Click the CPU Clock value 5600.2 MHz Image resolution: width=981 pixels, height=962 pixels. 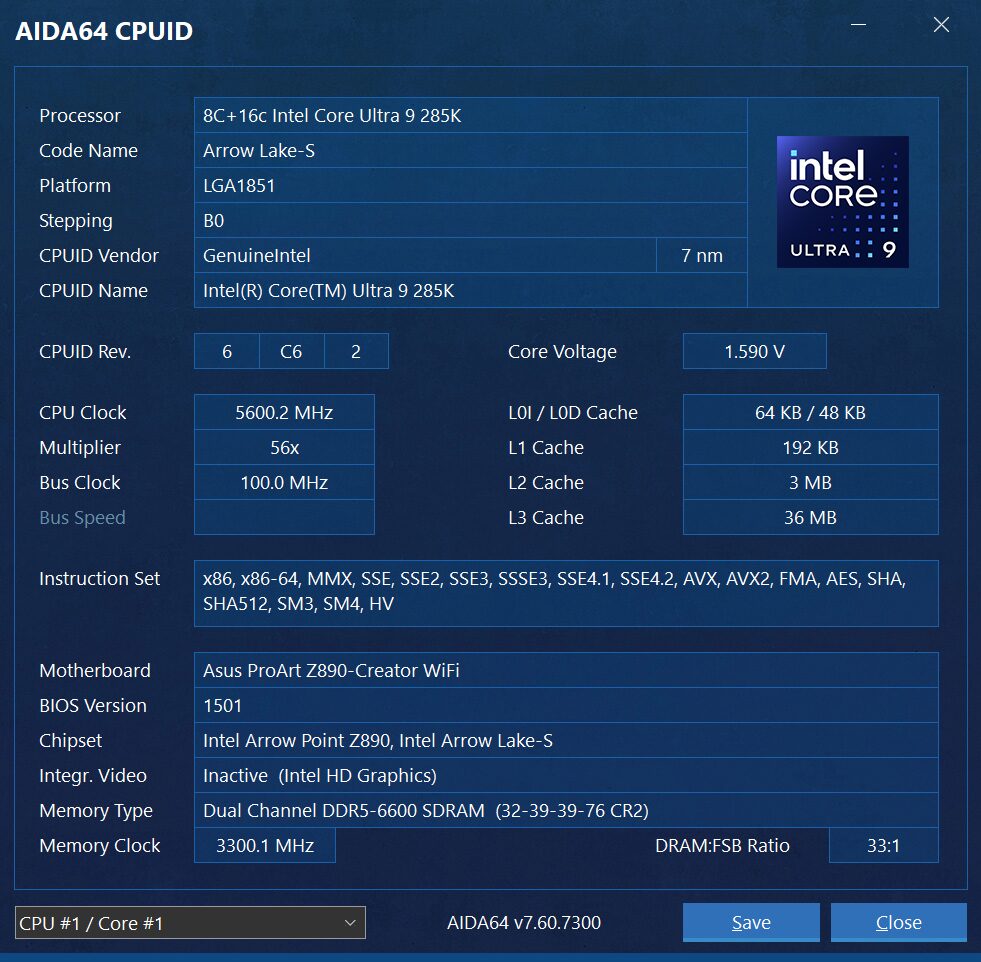(284, 412)
